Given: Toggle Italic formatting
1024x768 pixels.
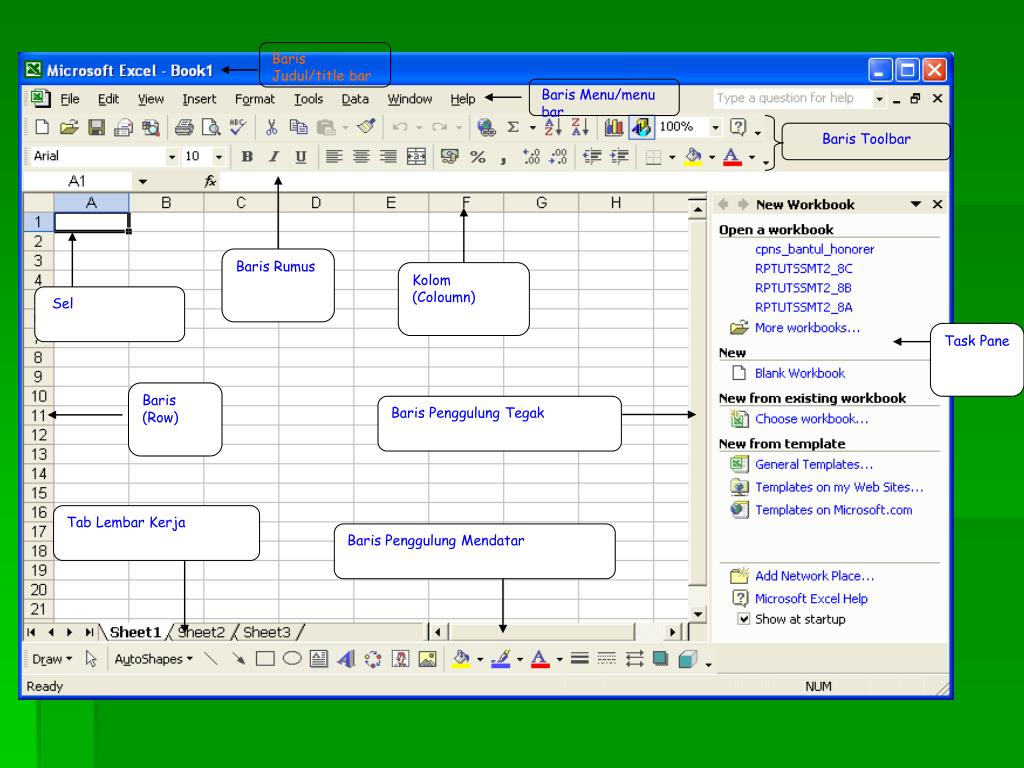Looking at the screenshot, I should [x=274, y=156].
